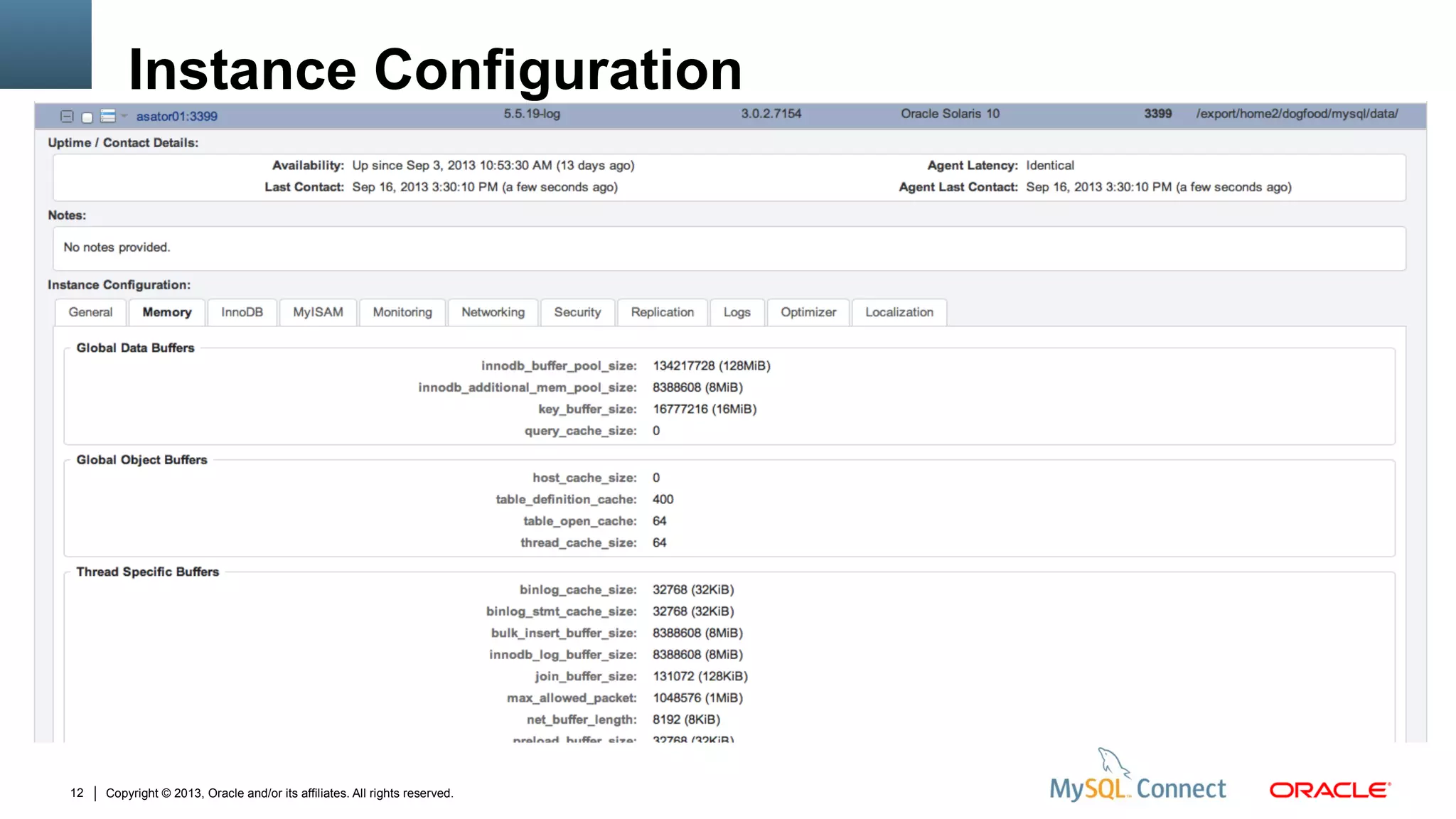Tick the checkbox next to asator01:3399
The width and height of the screenshot is (1456, 819).
(x=87, y=117)
